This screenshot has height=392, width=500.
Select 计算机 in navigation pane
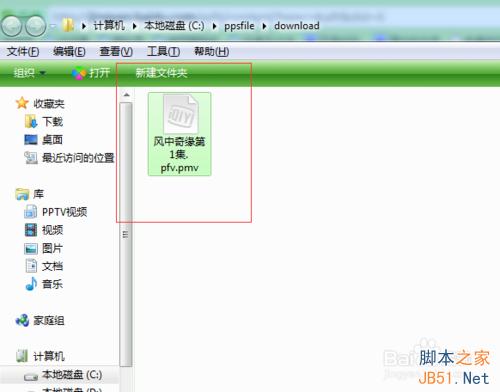tap(49, 356)
